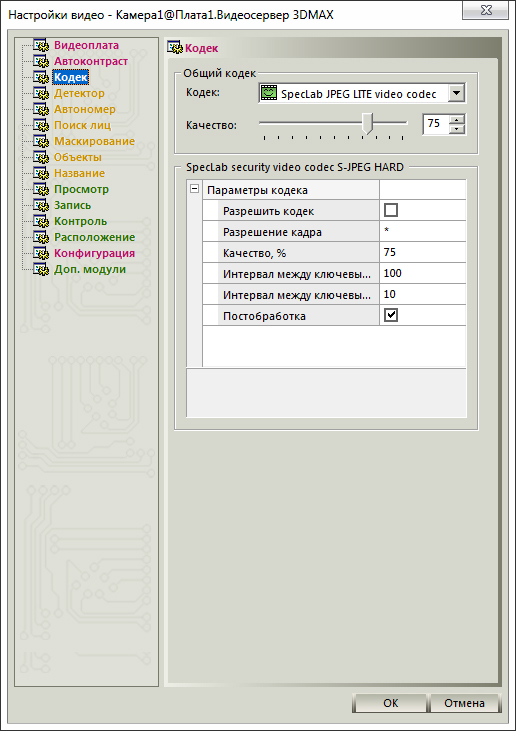Viewport: 516px width, 731px height.
Task: Select the Качество, % row label
Action: click(x=255, y=253)
